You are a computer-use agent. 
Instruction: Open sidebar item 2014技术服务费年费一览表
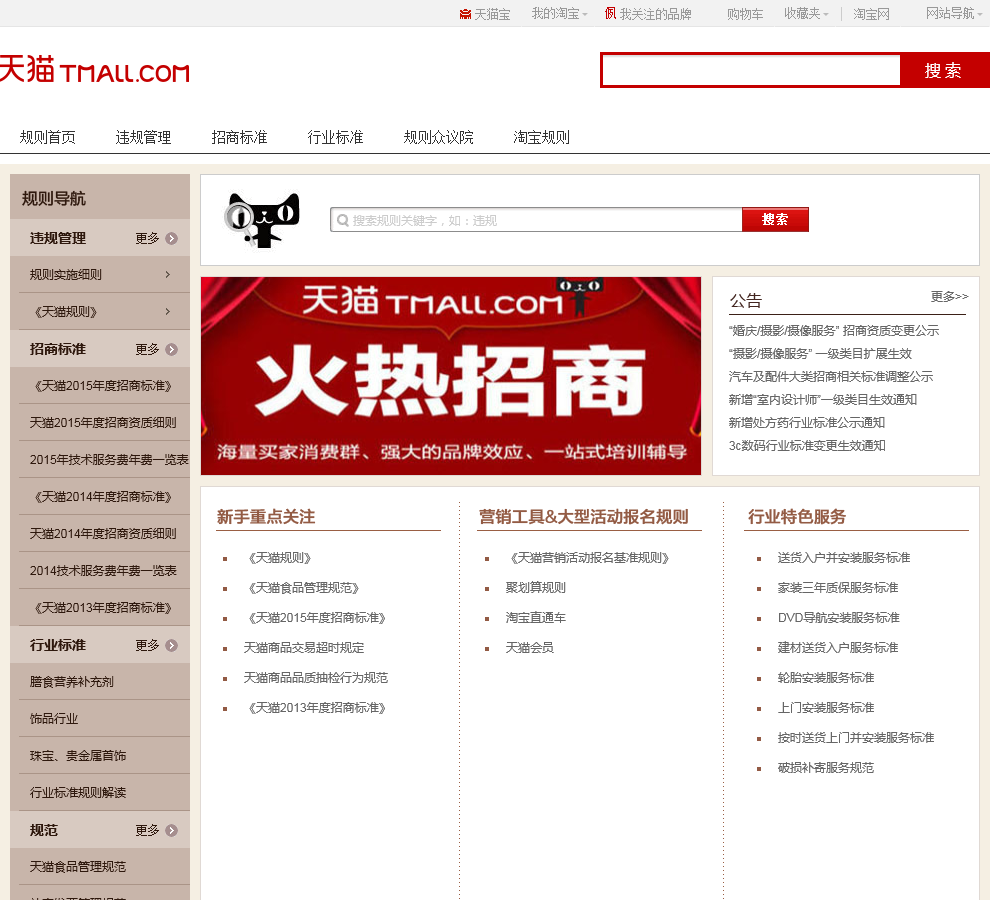102,571
